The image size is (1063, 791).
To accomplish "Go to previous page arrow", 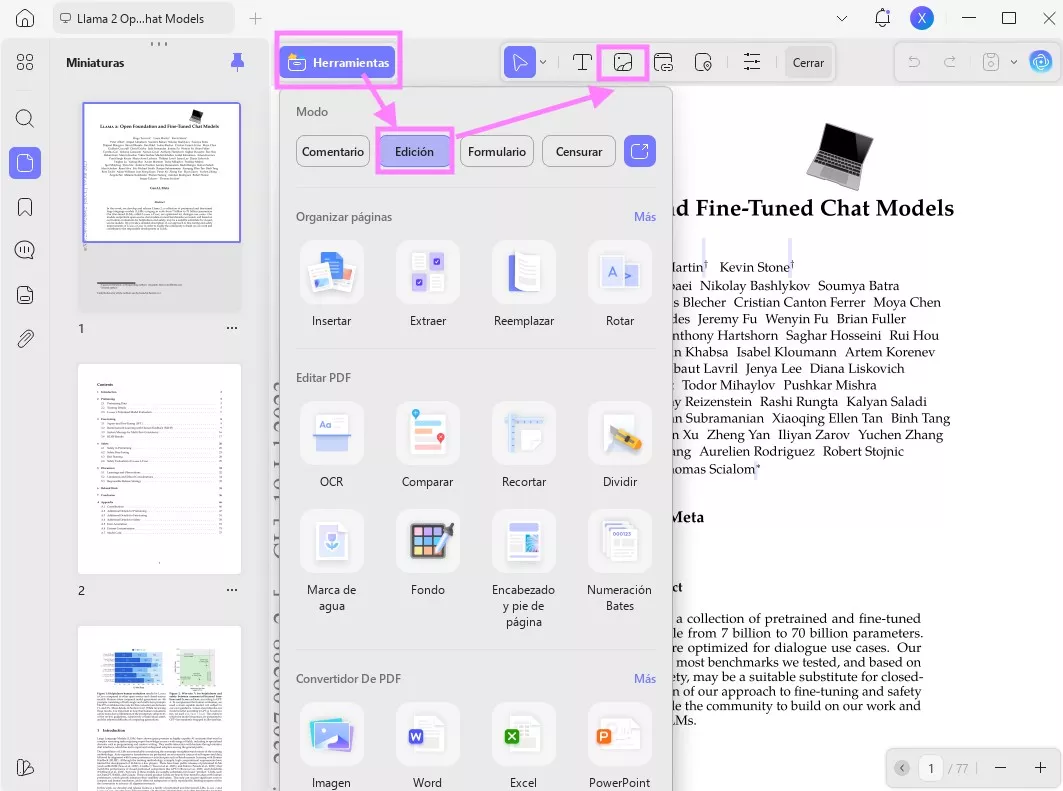I will pos(902,767).
